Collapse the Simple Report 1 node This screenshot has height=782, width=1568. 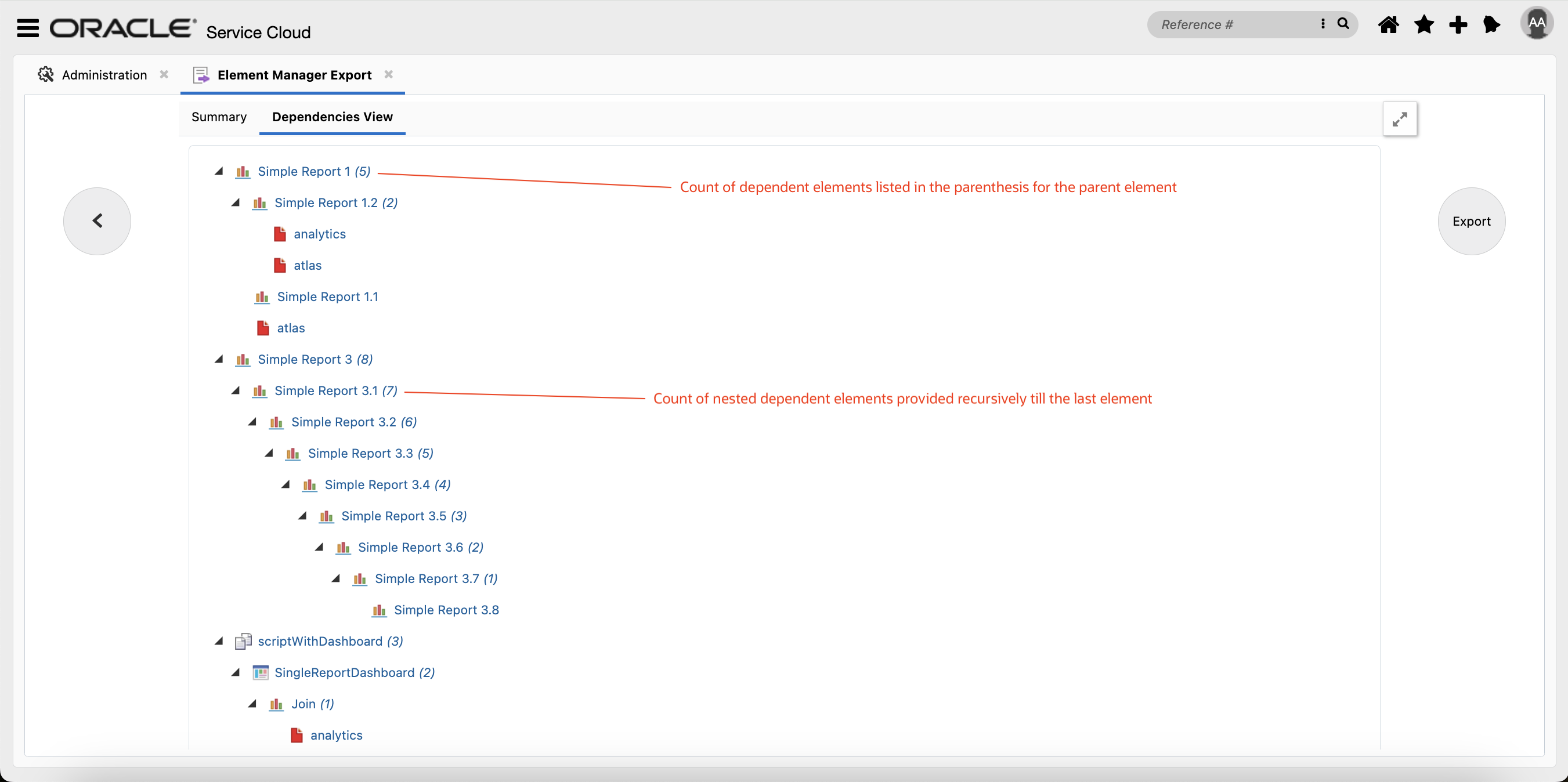(x=219, y=171)
